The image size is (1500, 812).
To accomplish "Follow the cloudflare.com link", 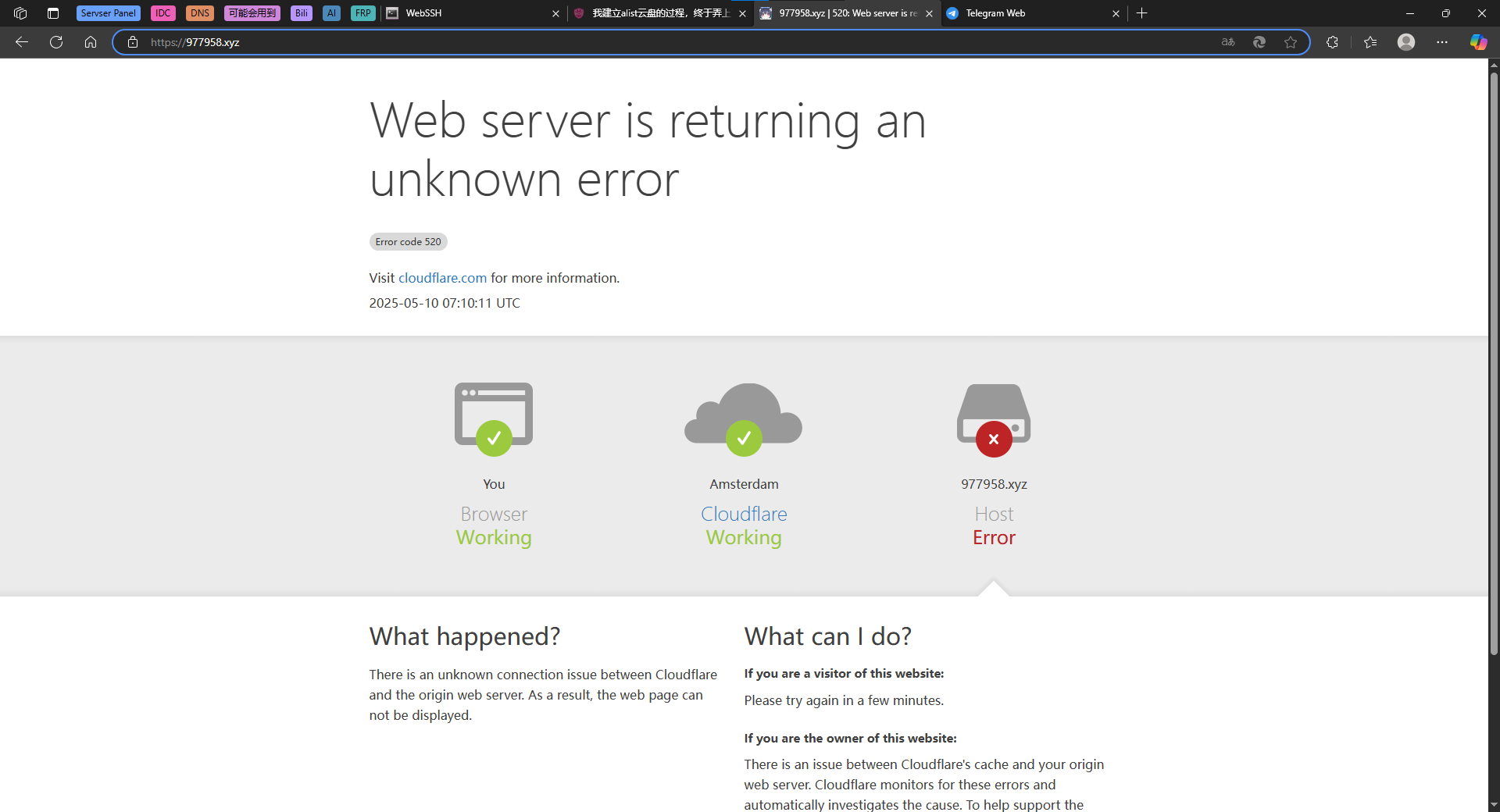I will tap(442, 278).
